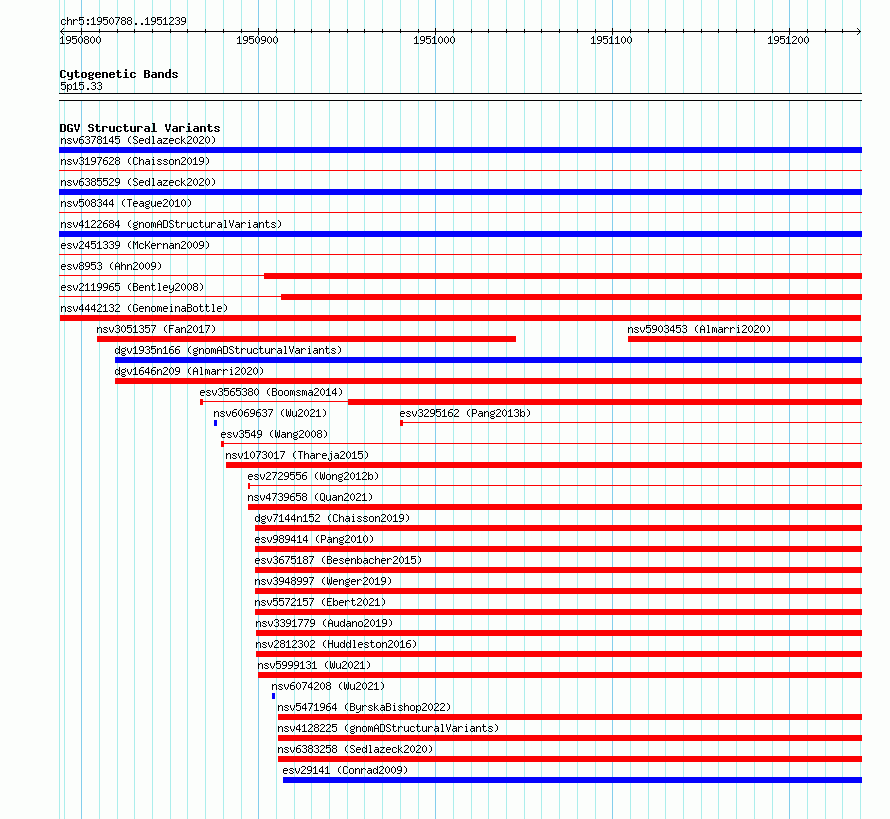This screenshot has height=819, width=890.
Task: Click esv3295162 (Pang2013b) label
Action: click(465, 413)
